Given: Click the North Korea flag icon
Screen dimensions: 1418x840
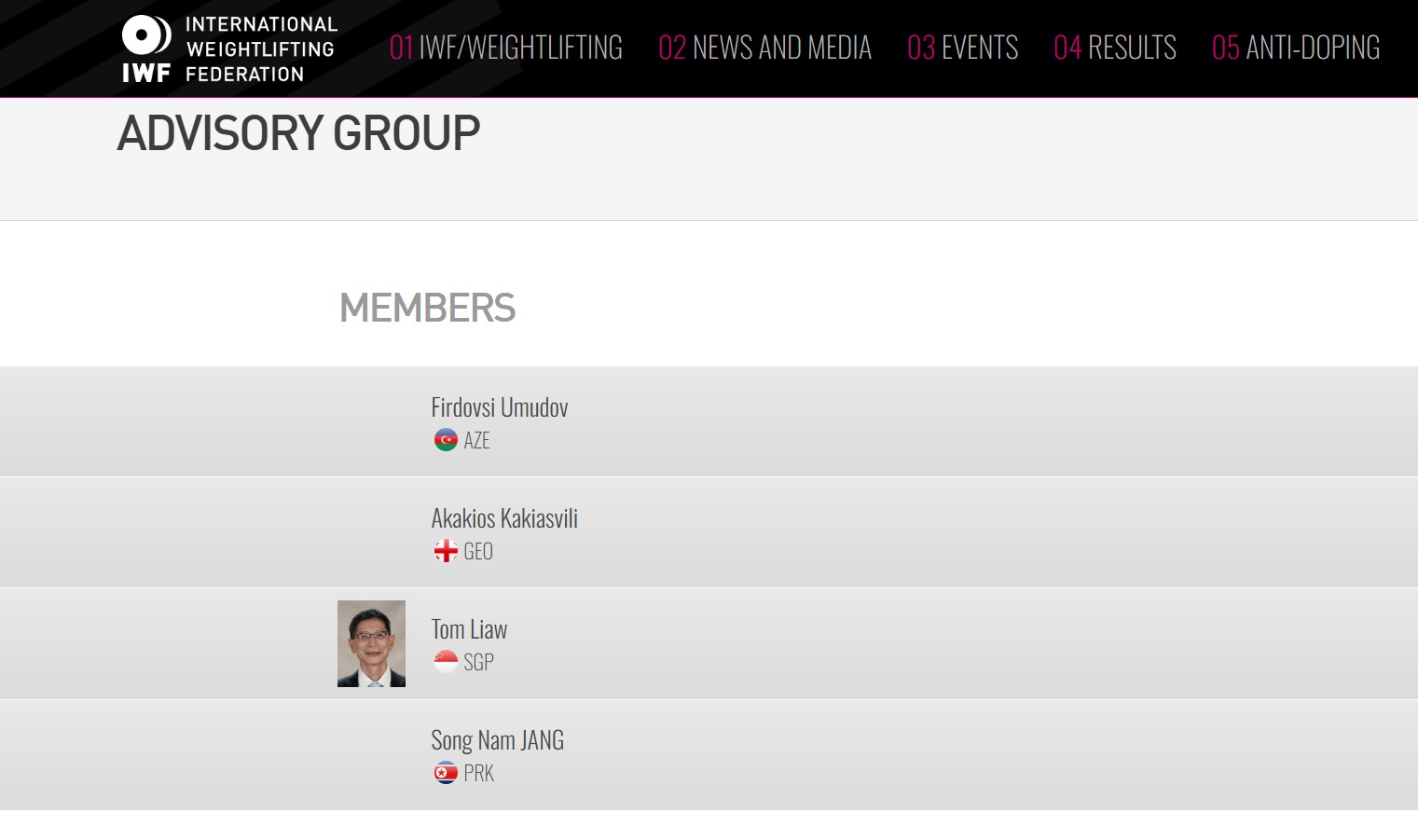Looking at the screenshot, I should [446, 773].
